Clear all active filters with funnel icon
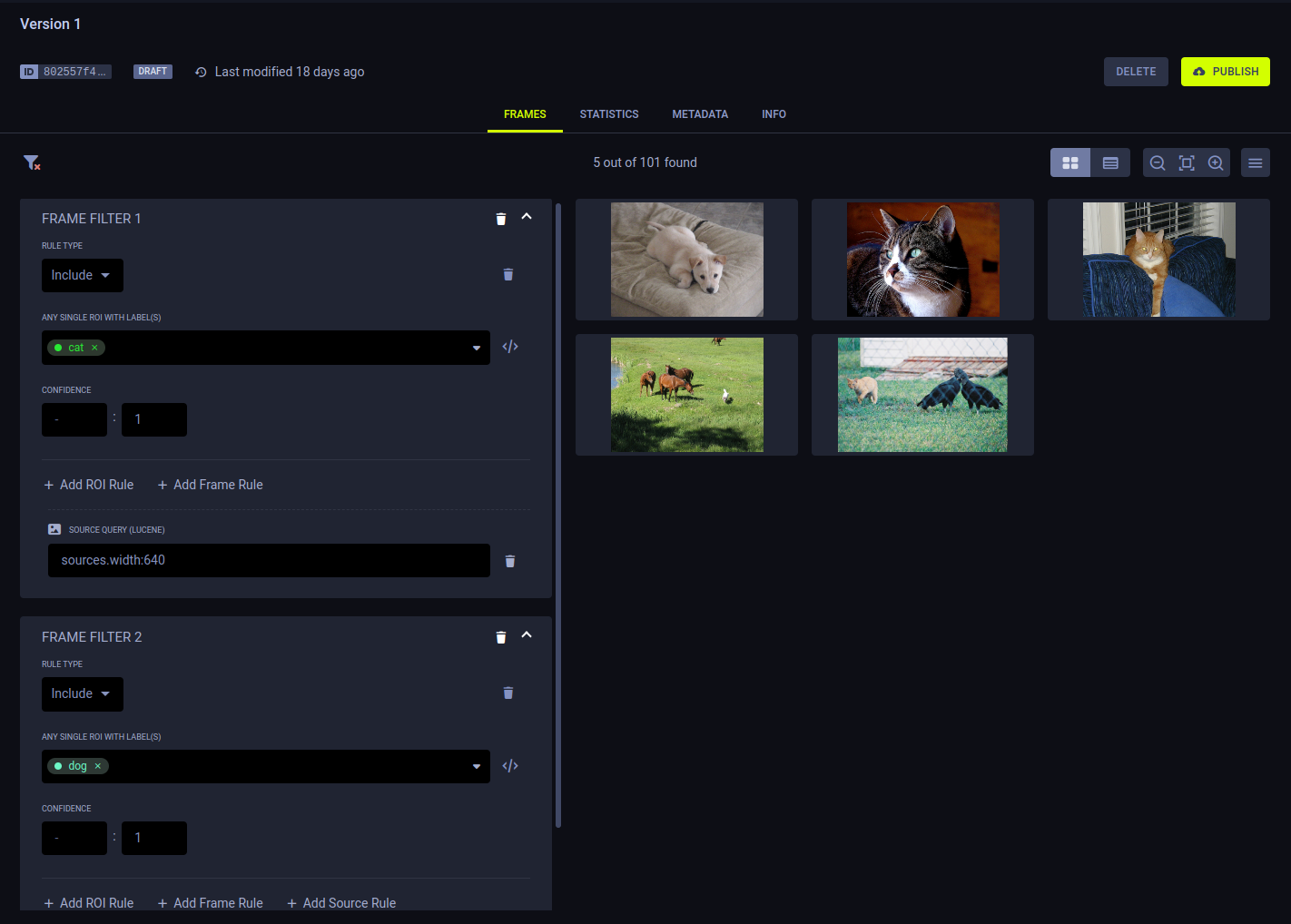This screenshot has width=1291, height=924. coord(32,162)
